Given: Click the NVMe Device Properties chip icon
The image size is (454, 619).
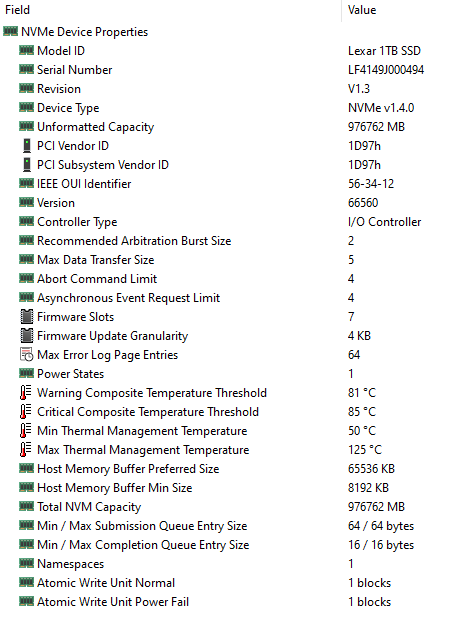Looking at the screenshot, I should [x=10, y=31].
